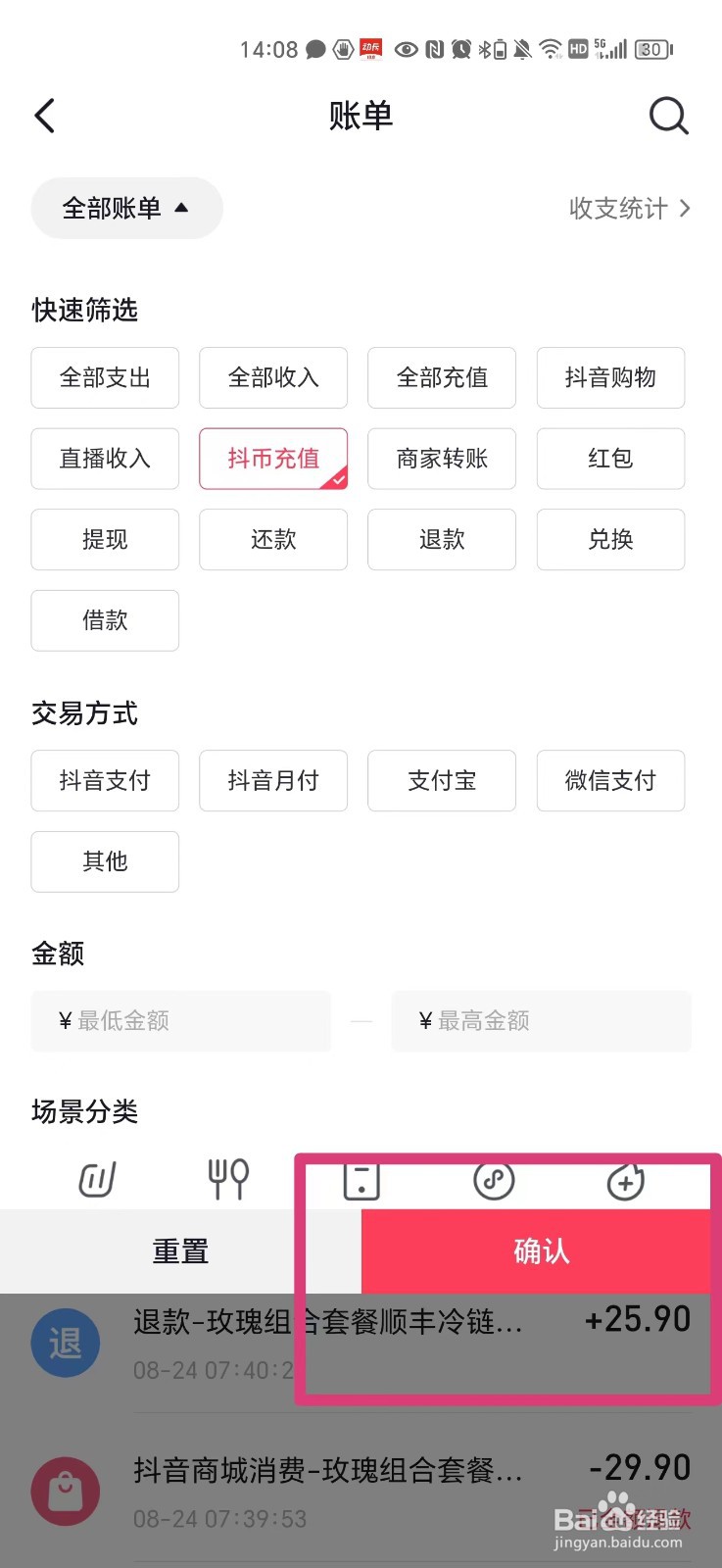Select the plus-circle scene category icon

click(x=626, y=1182)
